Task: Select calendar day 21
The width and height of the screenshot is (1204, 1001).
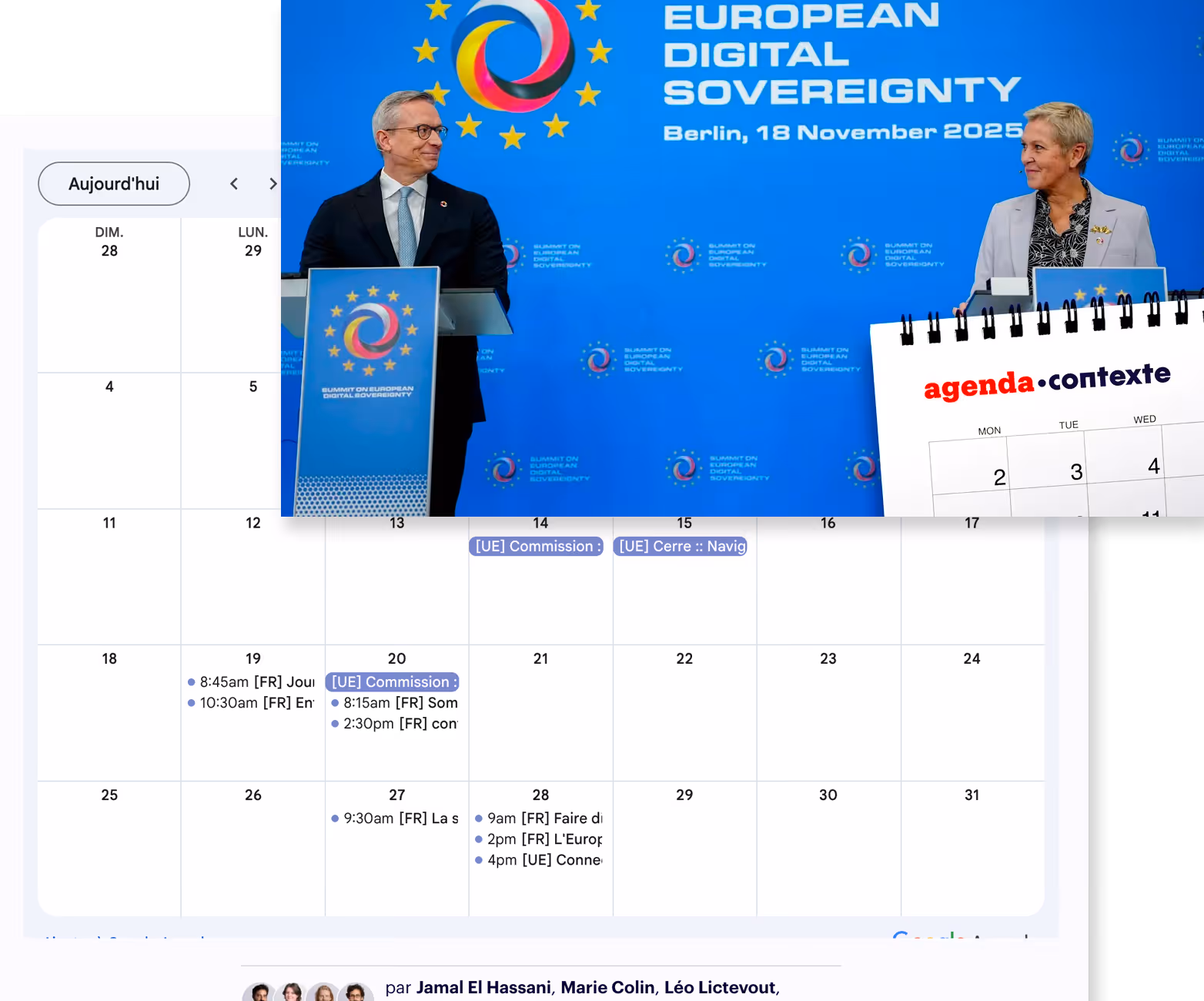Action: coord(541,659)
